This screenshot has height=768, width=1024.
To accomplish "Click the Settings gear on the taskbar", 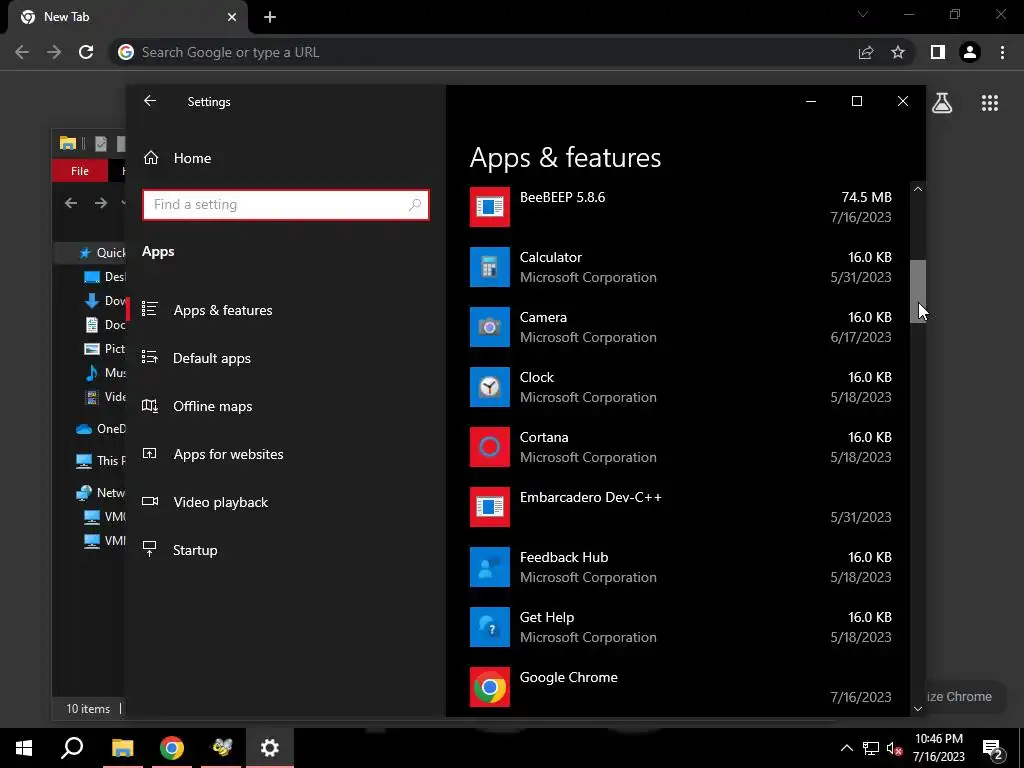I will [x=270, y=748].
